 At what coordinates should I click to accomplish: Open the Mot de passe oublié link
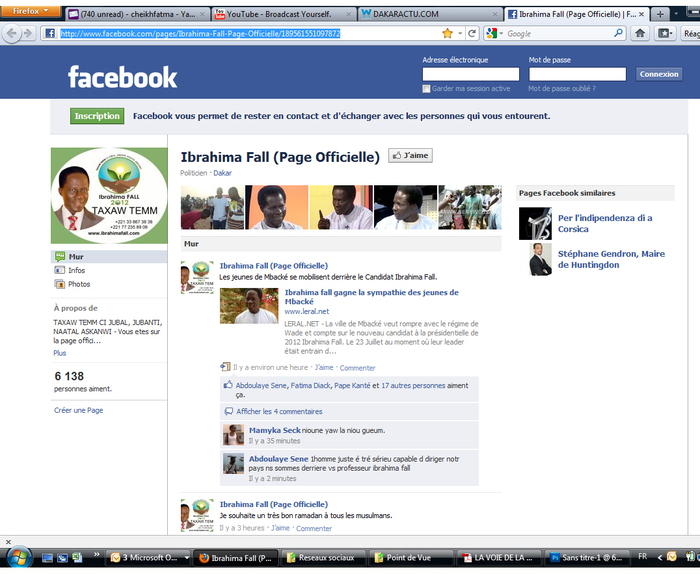coord(562,89)
